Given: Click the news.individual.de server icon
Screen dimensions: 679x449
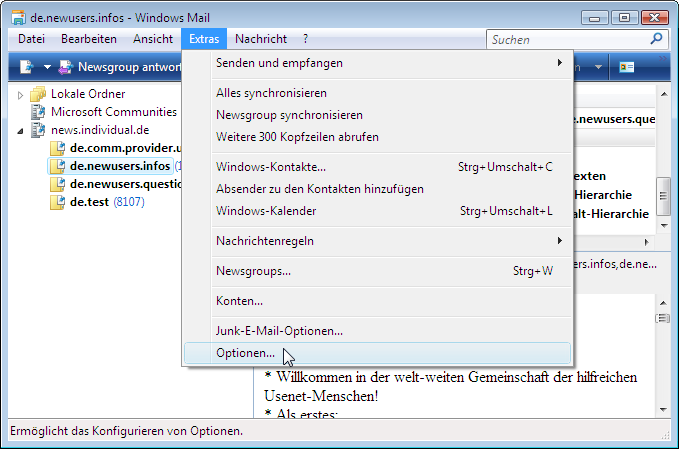Looking at the screenshot, I should tap(38, 130).
